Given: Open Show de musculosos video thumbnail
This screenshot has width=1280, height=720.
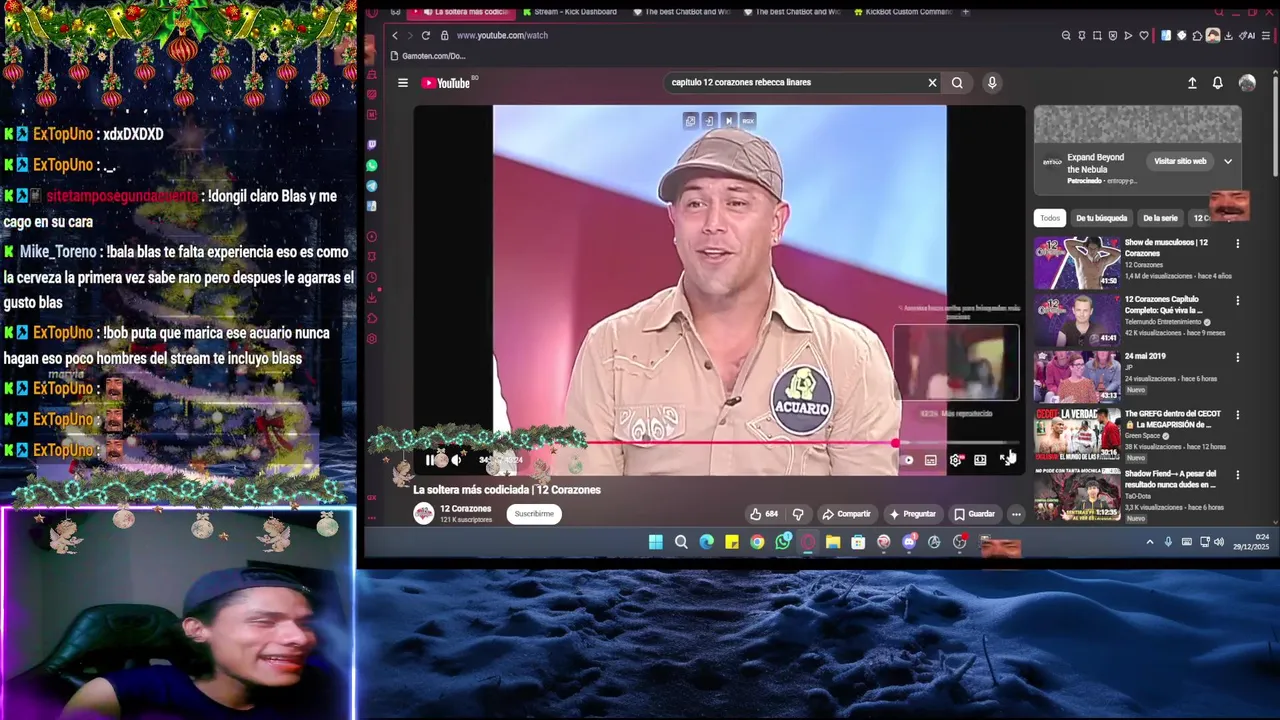Looking at the screenshot, I should (x=1077, y=263).
